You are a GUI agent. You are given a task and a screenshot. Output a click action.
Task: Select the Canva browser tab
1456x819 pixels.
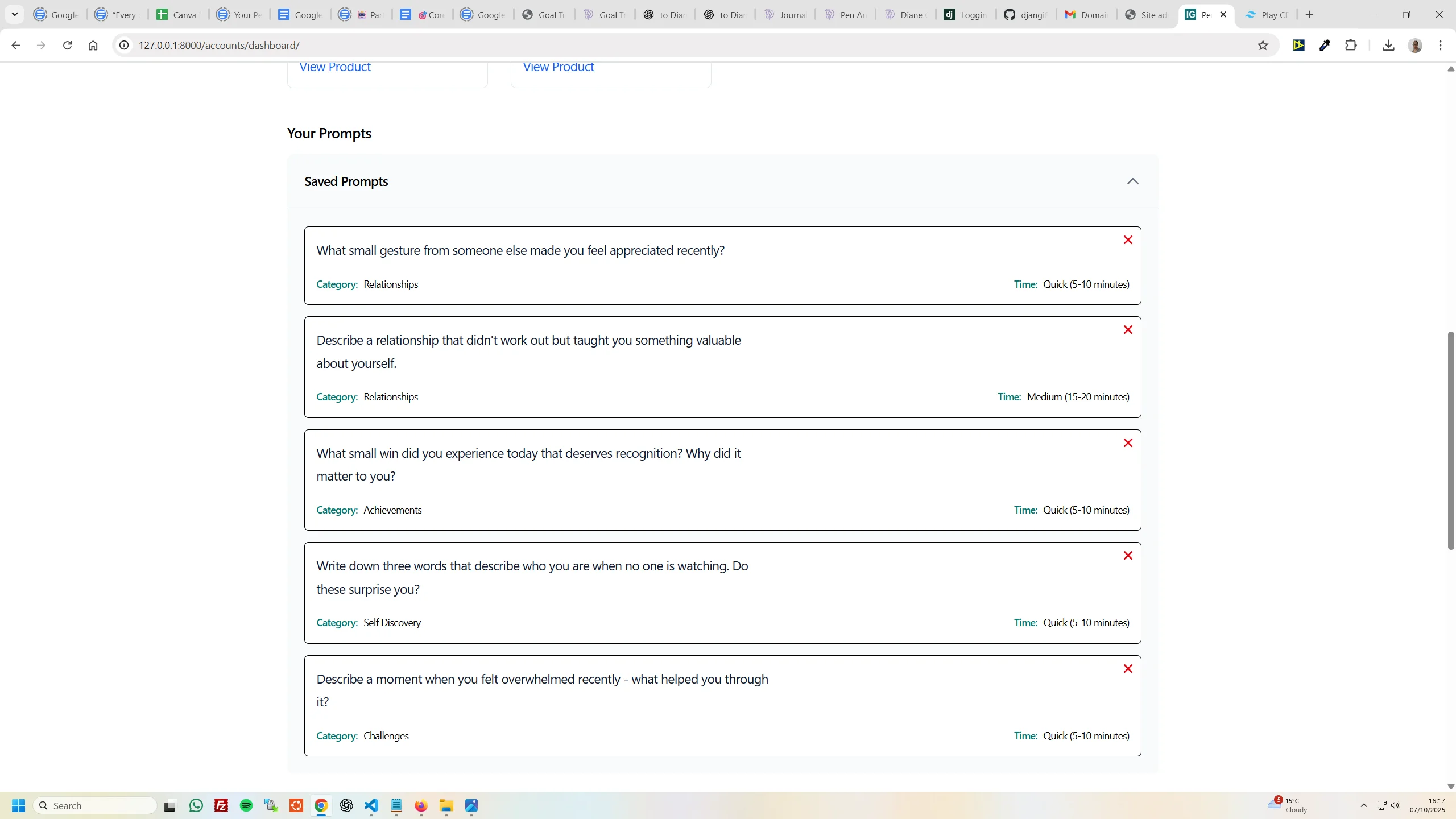(x=177, y=14)
